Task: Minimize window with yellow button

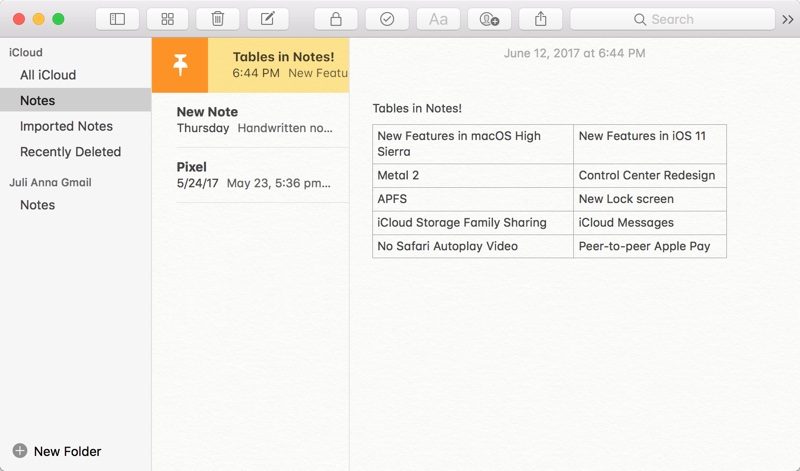Action: tap(39, 19)
